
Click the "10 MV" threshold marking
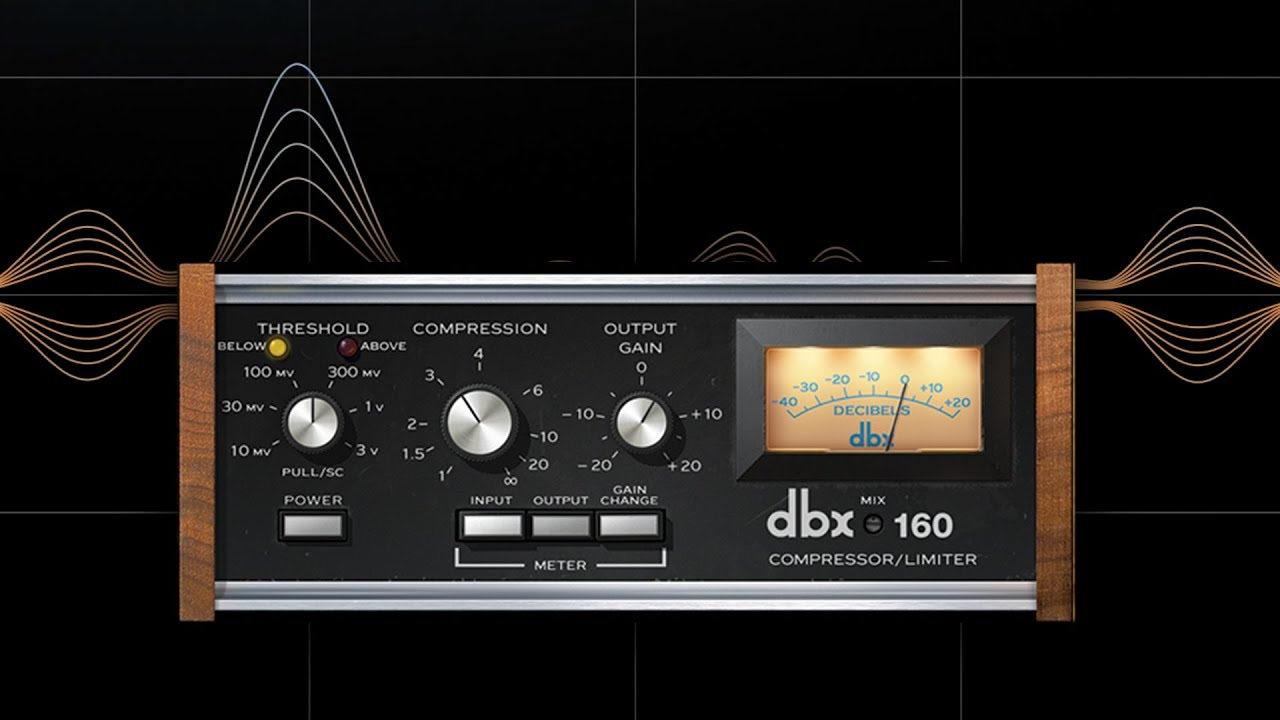(x=251, y=451)
